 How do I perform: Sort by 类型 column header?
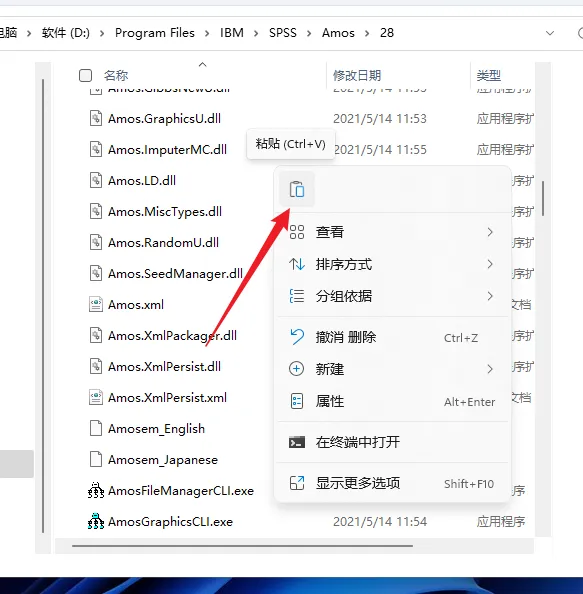click(489, 75)
